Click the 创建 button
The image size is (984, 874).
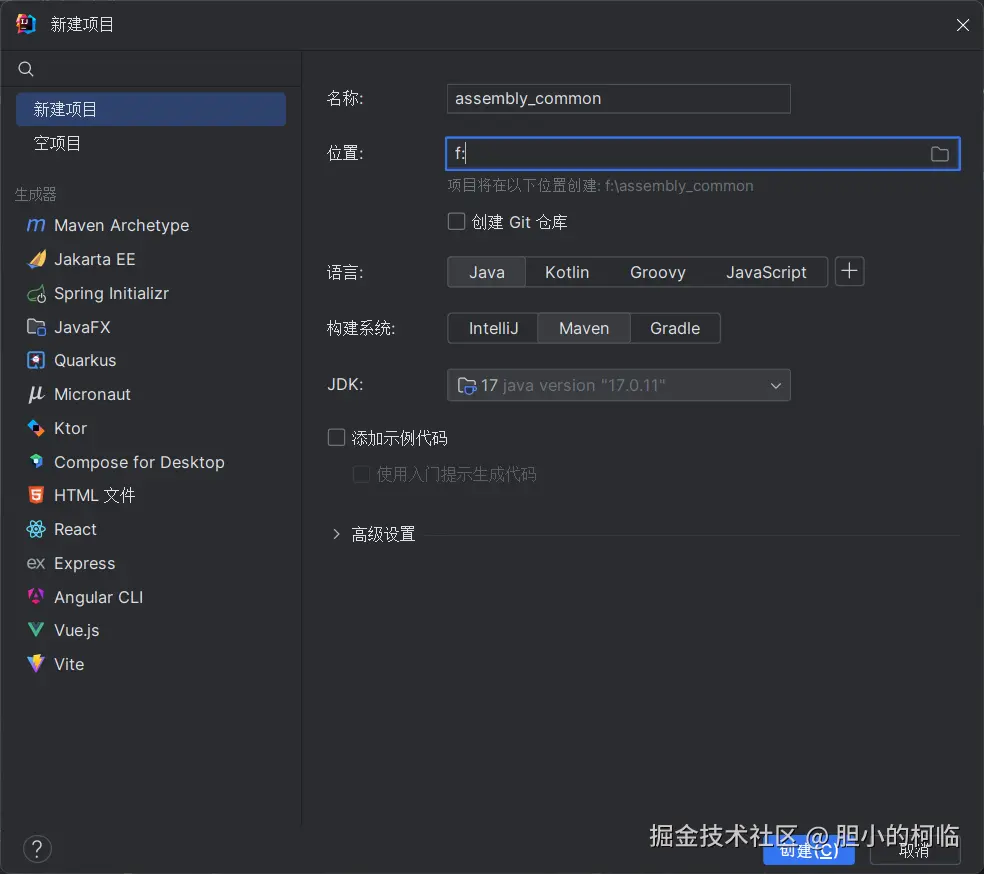(809, 851)
